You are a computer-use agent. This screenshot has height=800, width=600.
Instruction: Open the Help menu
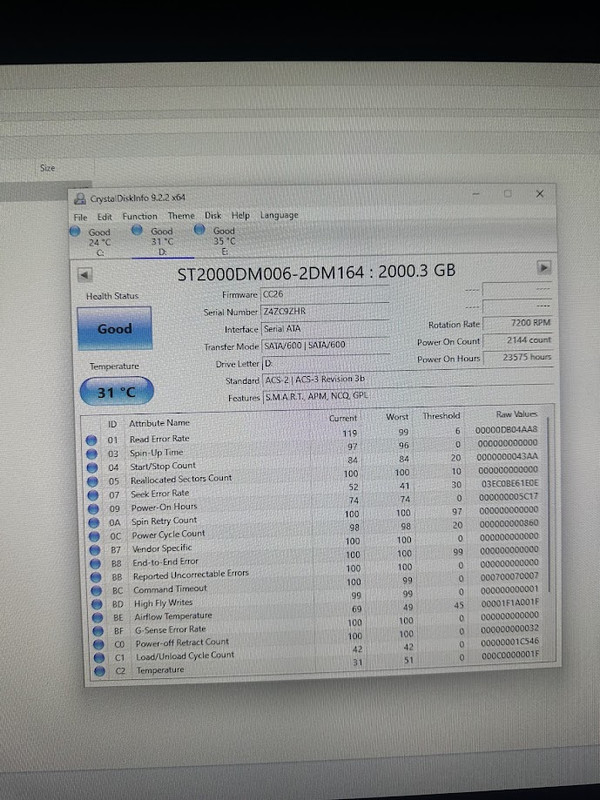point(240,215)
